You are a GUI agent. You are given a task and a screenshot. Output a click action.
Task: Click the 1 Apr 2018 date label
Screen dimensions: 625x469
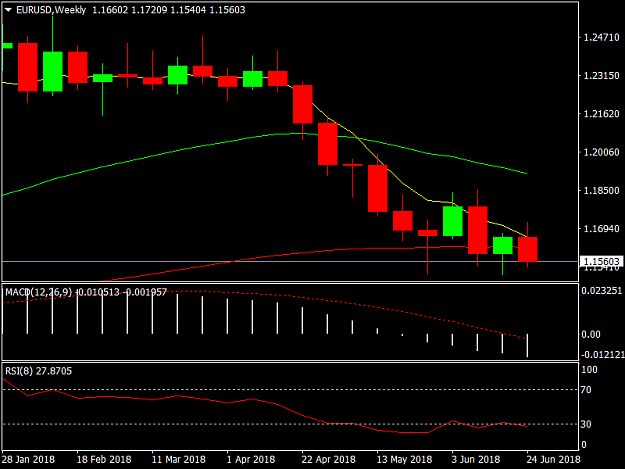(251, 459)
